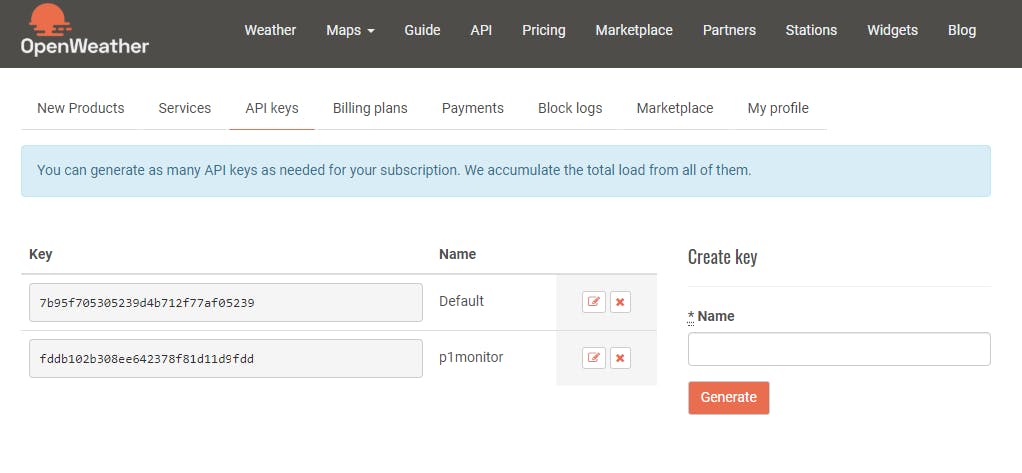The image size is (1022, 473).
Task: Edit the p1monitor key name
Action: pyautogui.click(x=594, y=358)
